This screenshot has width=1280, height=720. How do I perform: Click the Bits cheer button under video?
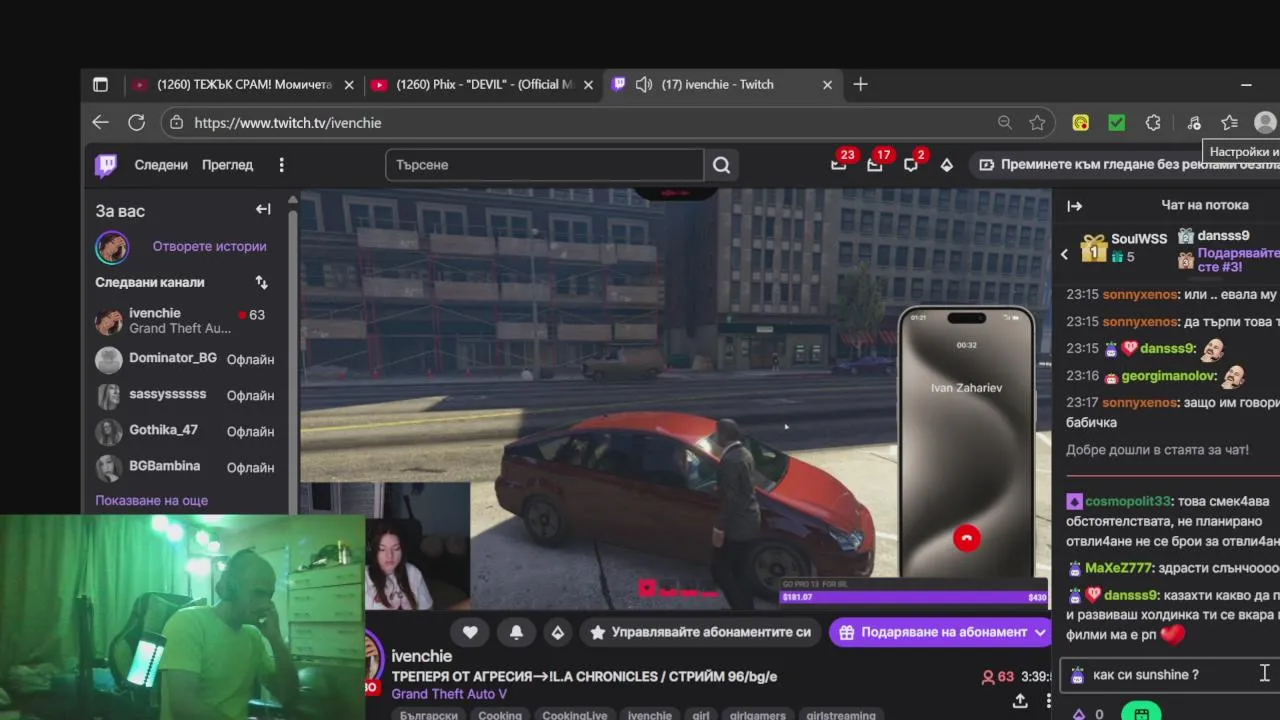click(x=558, y=632)
